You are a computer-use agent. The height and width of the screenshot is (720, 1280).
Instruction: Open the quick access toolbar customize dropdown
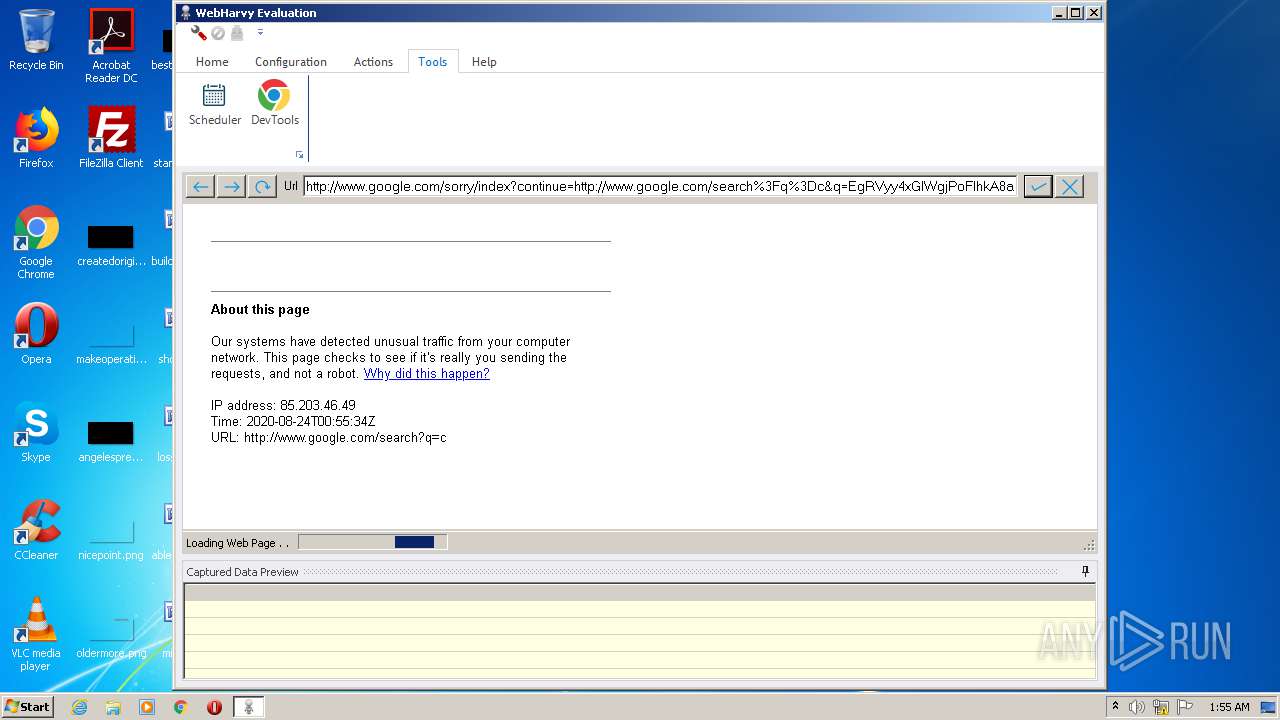click(260, 33)
